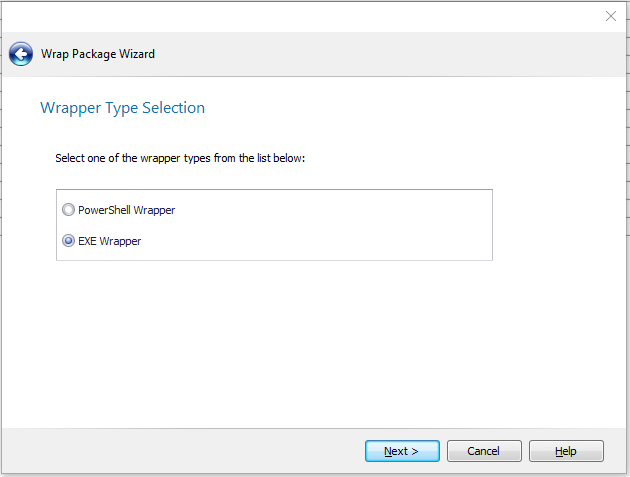Click empty space inside the wrapper types list box

pyautogui.click(x=350, y=225)
